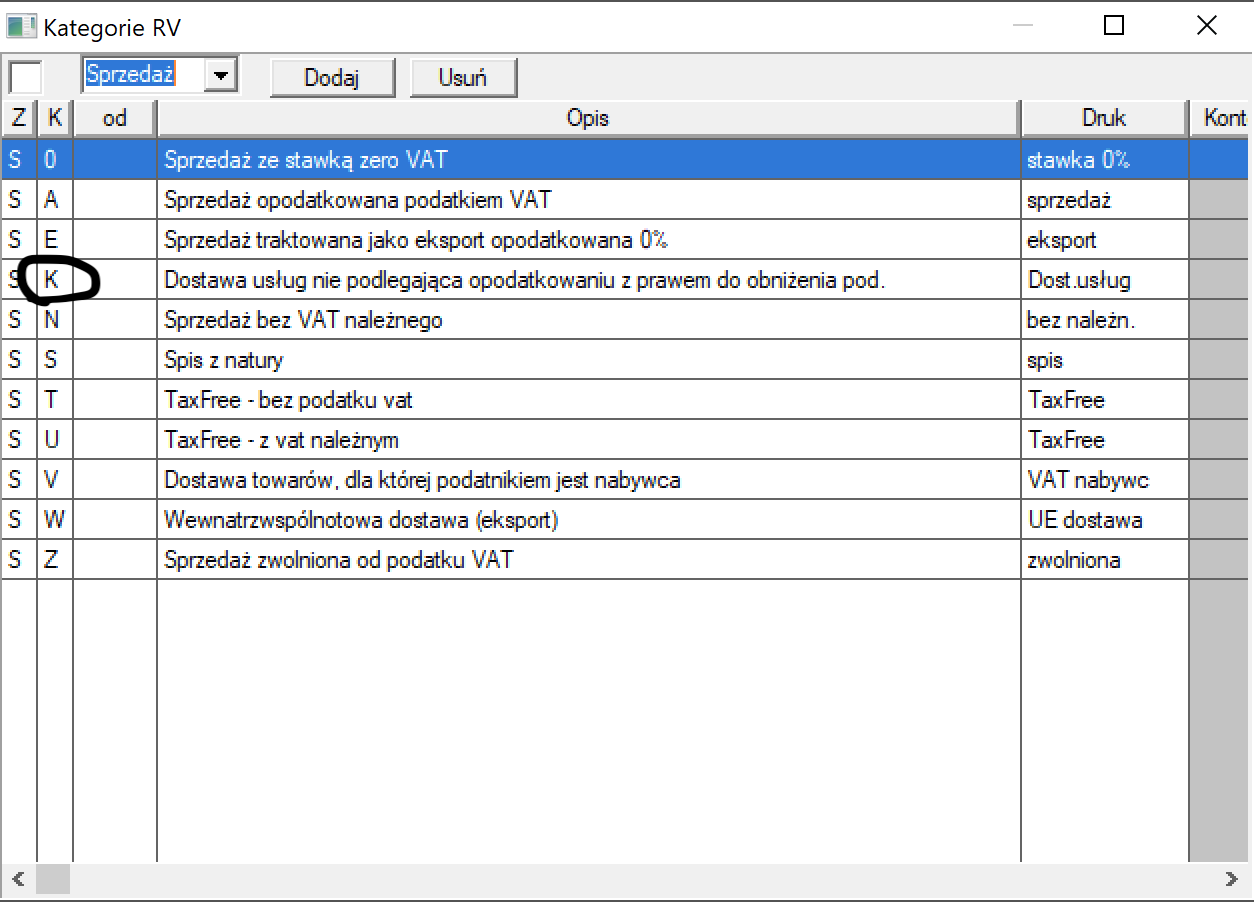Sort by the K column header
Screen dimensions: 1254x902
coord(54,118)
